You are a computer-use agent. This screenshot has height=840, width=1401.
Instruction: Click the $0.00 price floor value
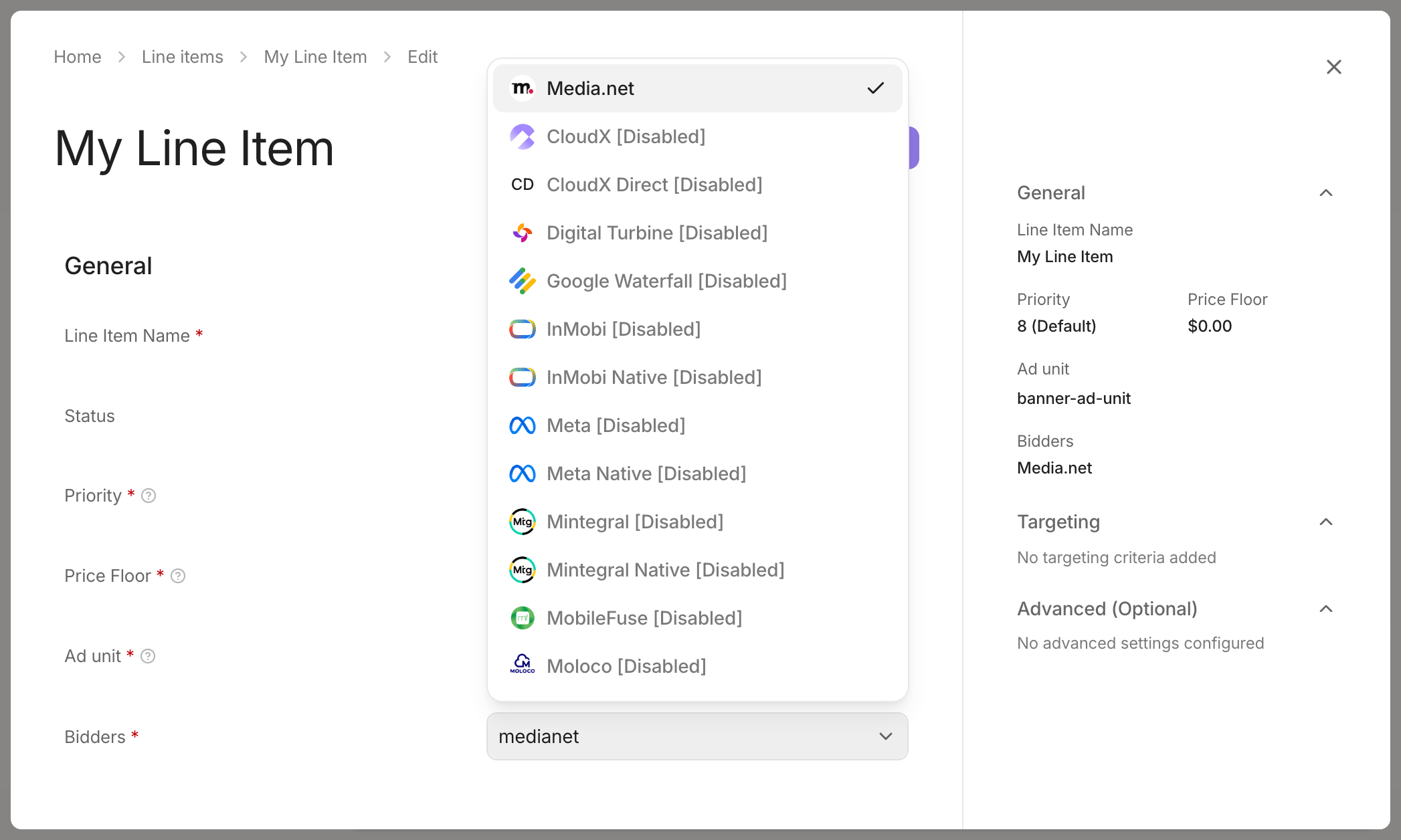coord(1210,326)
